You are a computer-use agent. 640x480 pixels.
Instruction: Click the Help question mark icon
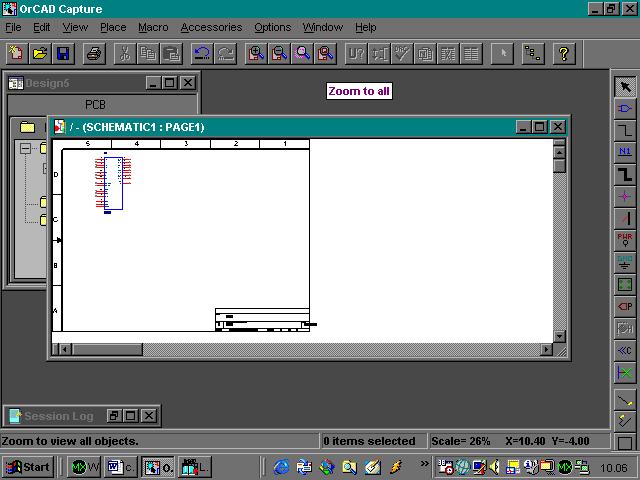564,53
